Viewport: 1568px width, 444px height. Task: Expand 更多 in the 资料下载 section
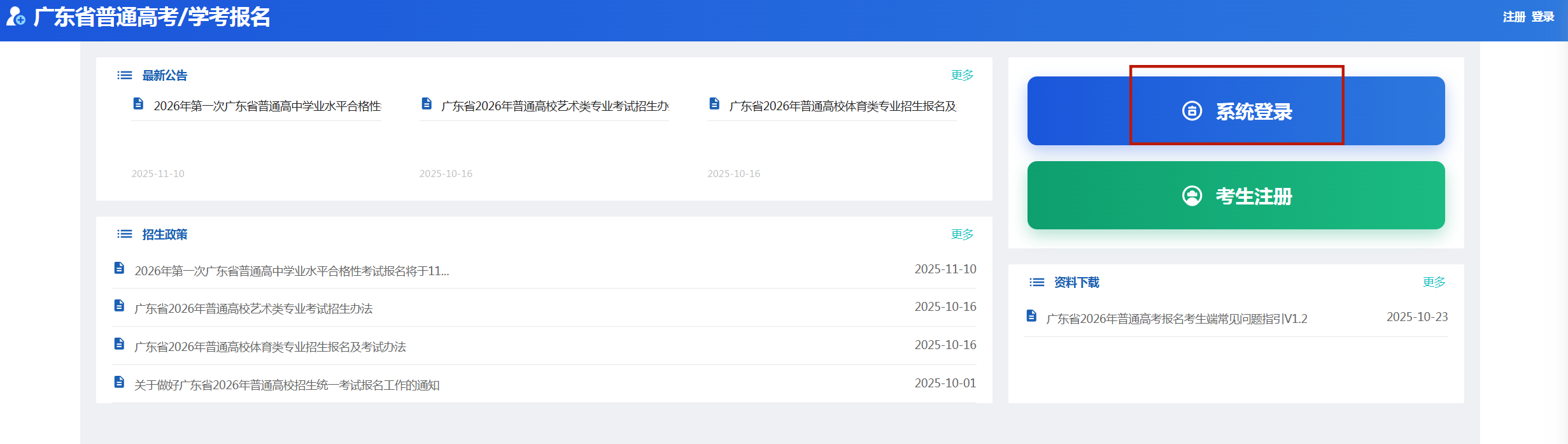click(1434, 282)
